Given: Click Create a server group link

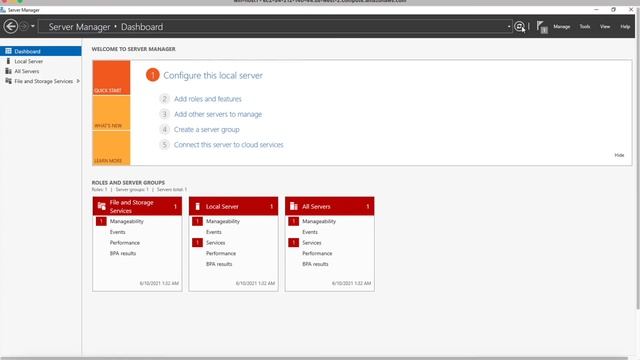Looking at the screenshot, I should click(x=207, y=129).
